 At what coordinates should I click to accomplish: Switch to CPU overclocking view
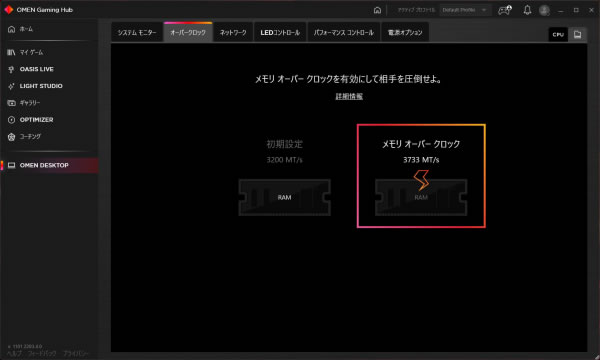pos(558,34)
